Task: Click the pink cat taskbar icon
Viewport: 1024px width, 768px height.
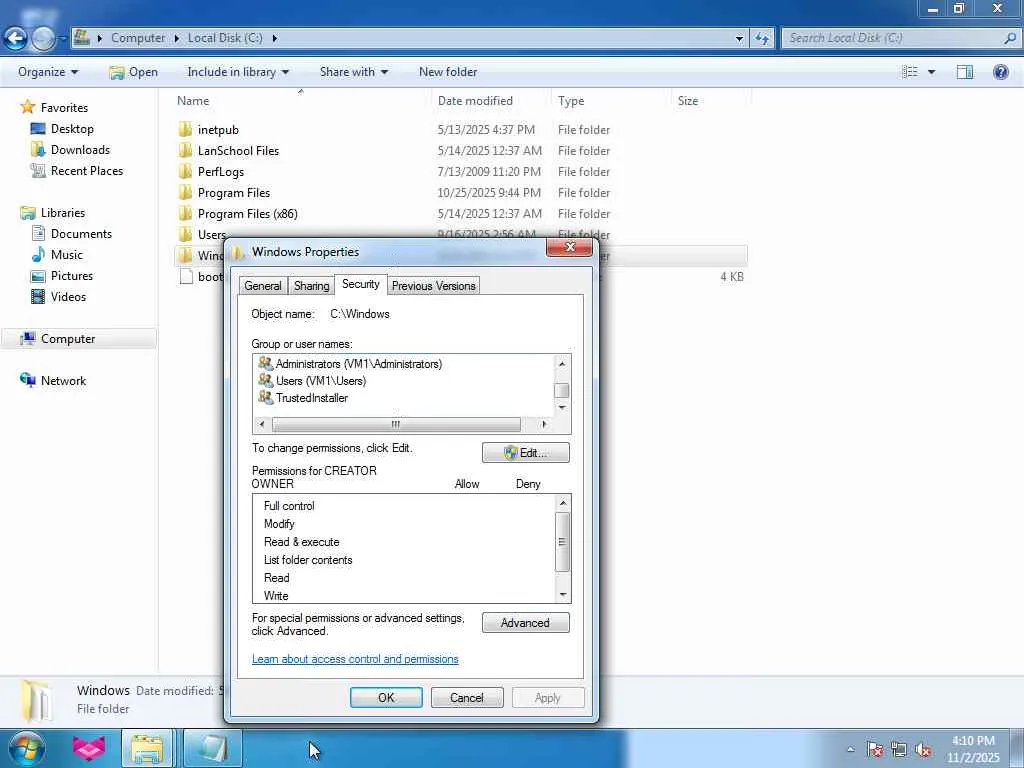Action: 89,748
